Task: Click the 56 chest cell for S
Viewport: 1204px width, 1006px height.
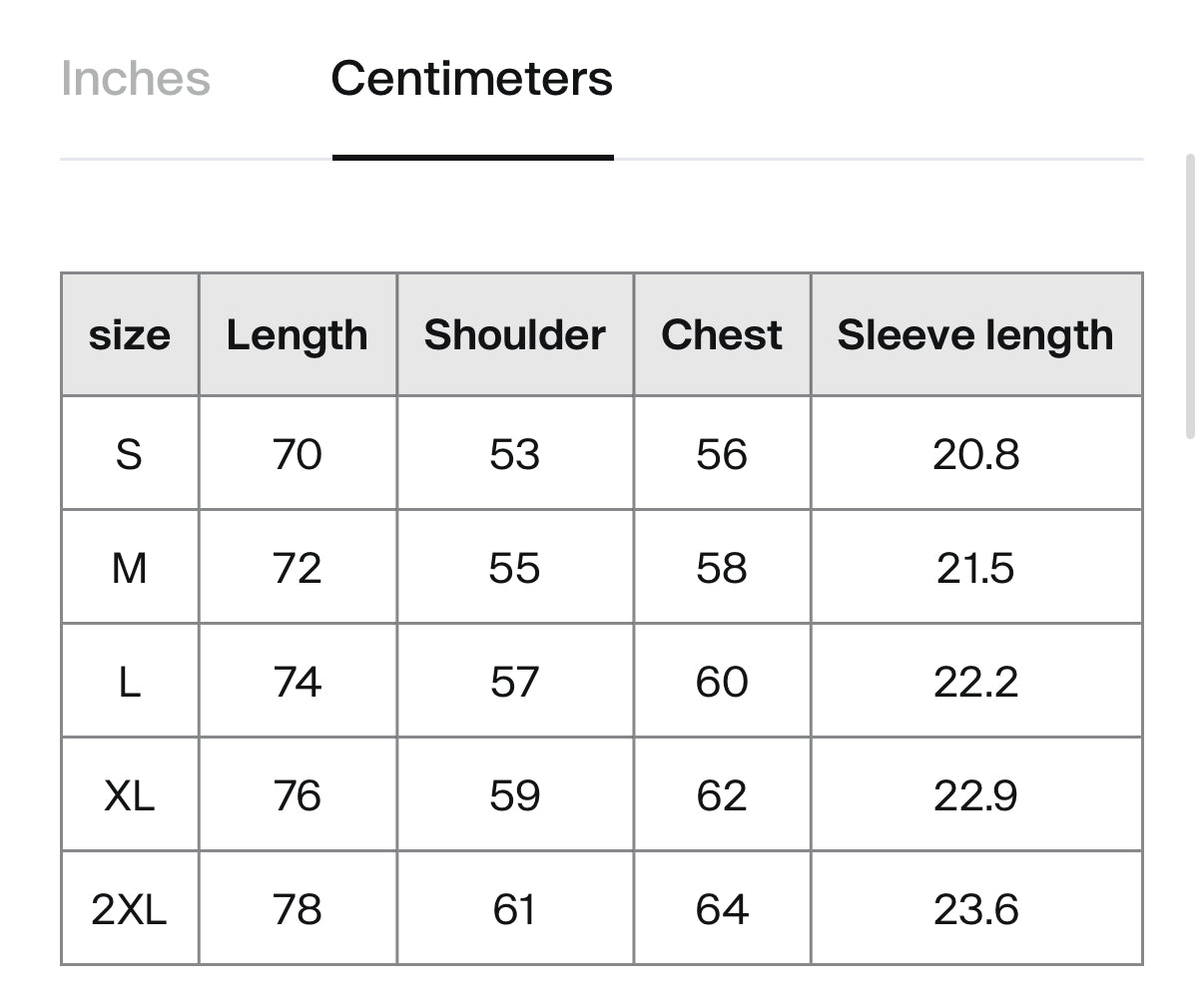Action: click(722, 454)
